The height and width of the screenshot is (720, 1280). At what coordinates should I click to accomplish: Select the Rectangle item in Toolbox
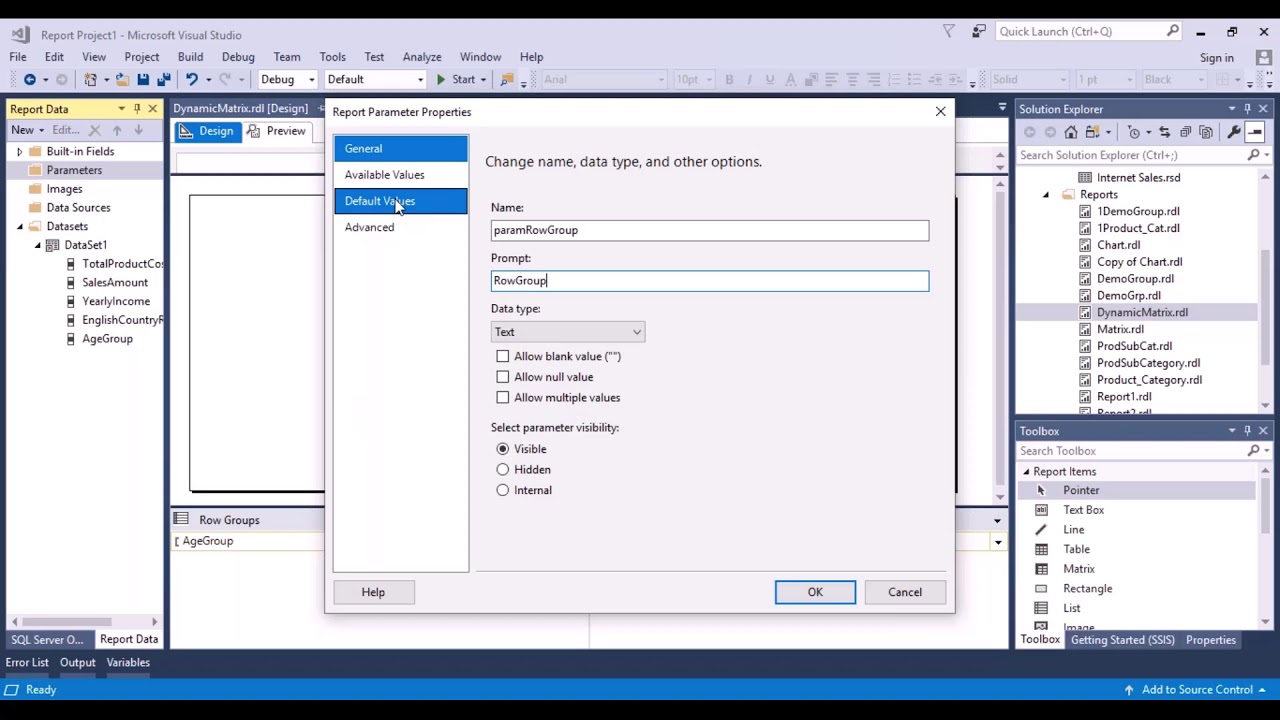coord(1136,588)
